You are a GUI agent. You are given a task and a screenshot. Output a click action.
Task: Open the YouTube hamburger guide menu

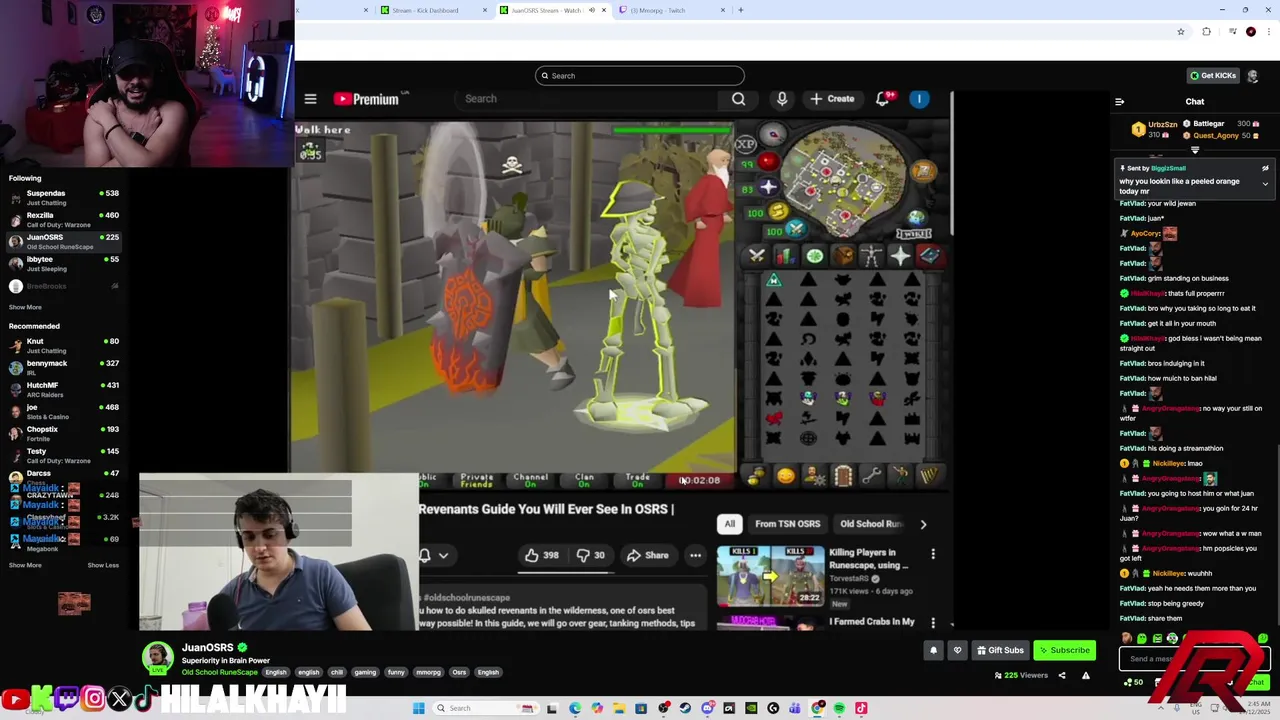[x=310, y=99]
